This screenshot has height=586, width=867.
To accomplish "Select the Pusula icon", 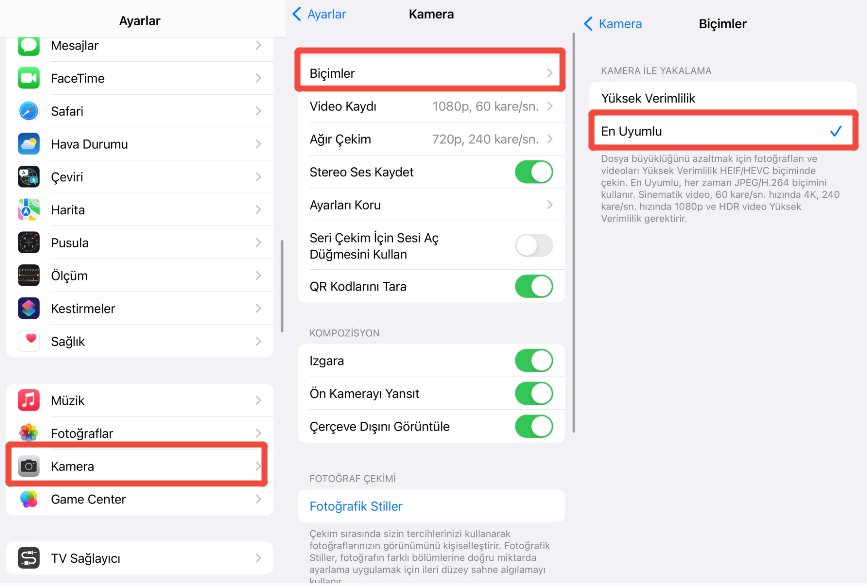I will (29, 242).
